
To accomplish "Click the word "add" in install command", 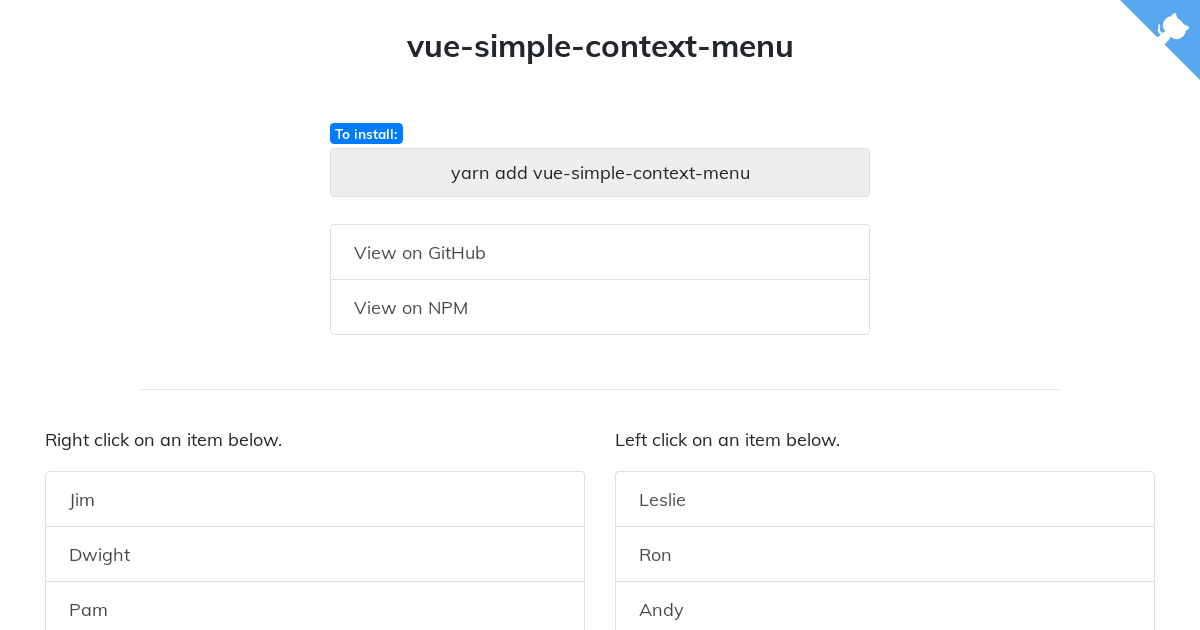I will 511,173.
